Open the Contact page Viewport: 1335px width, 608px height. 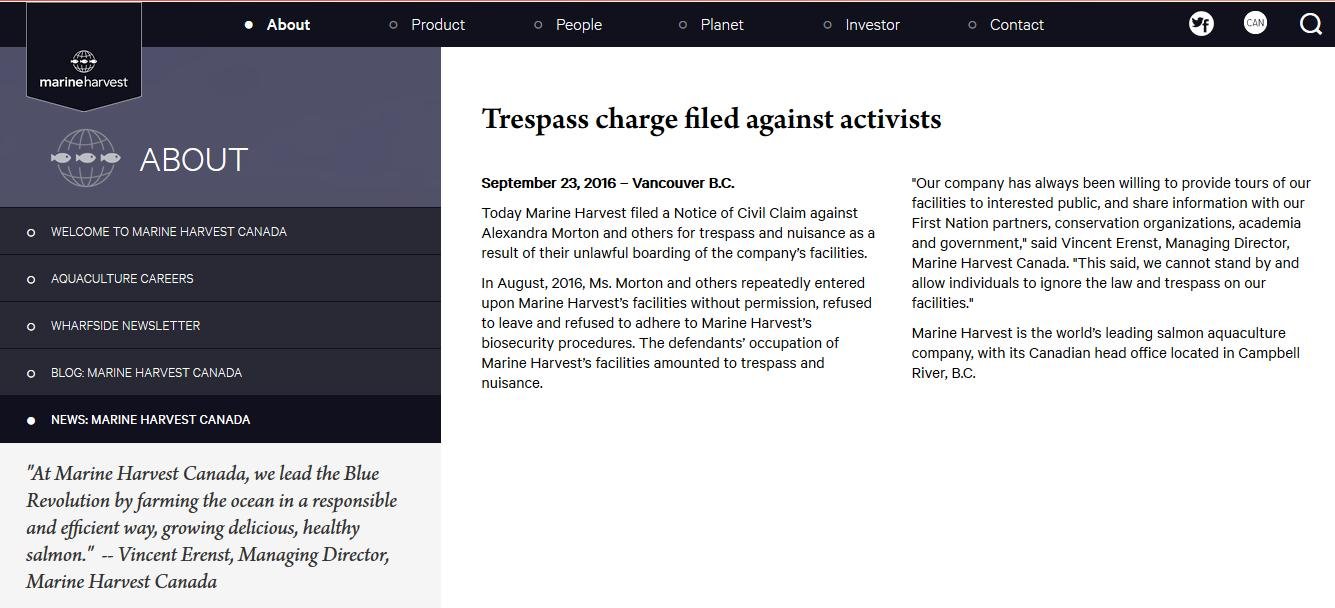(1016, 25)
